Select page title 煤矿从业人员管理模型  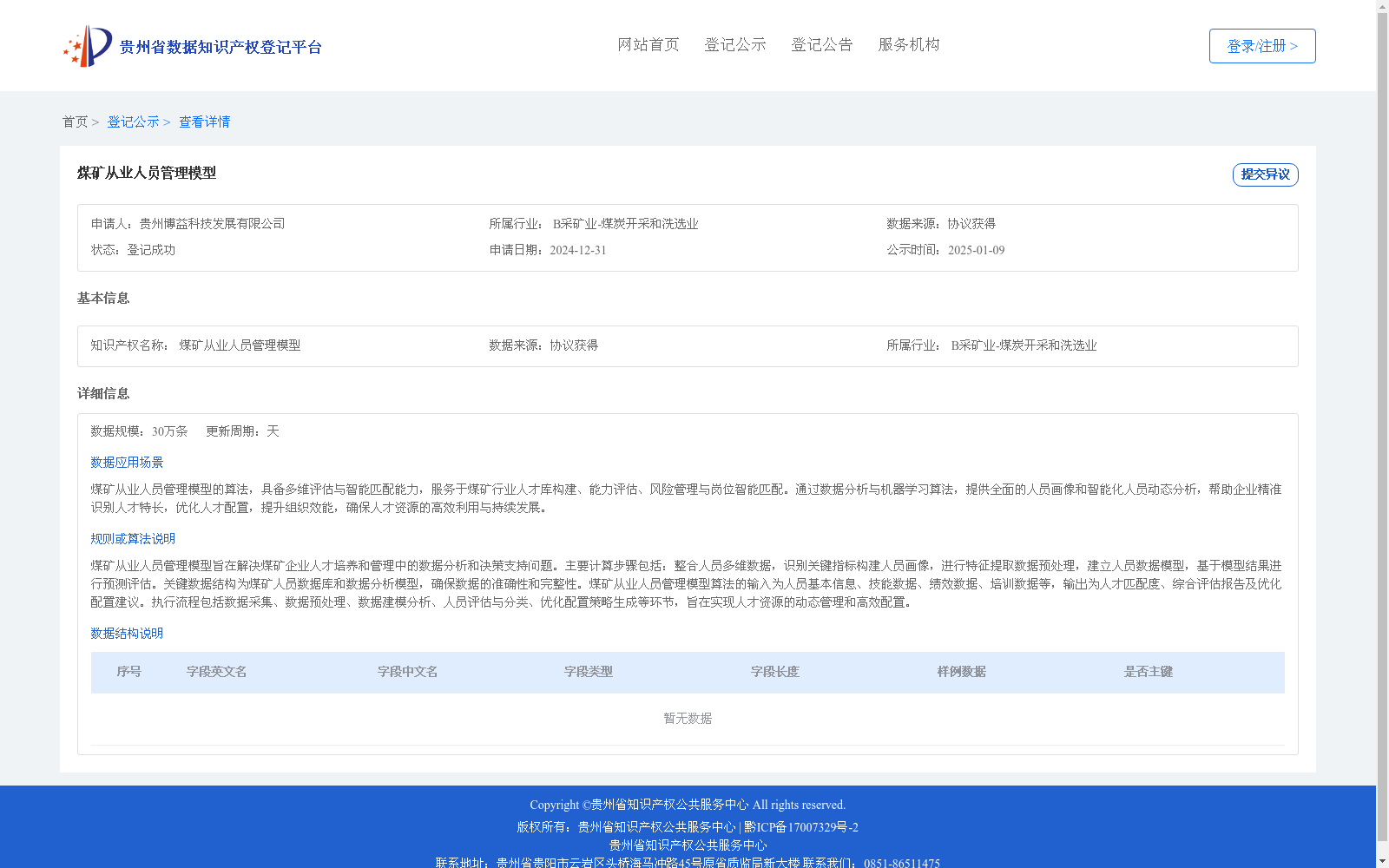[x=147, y=173]
